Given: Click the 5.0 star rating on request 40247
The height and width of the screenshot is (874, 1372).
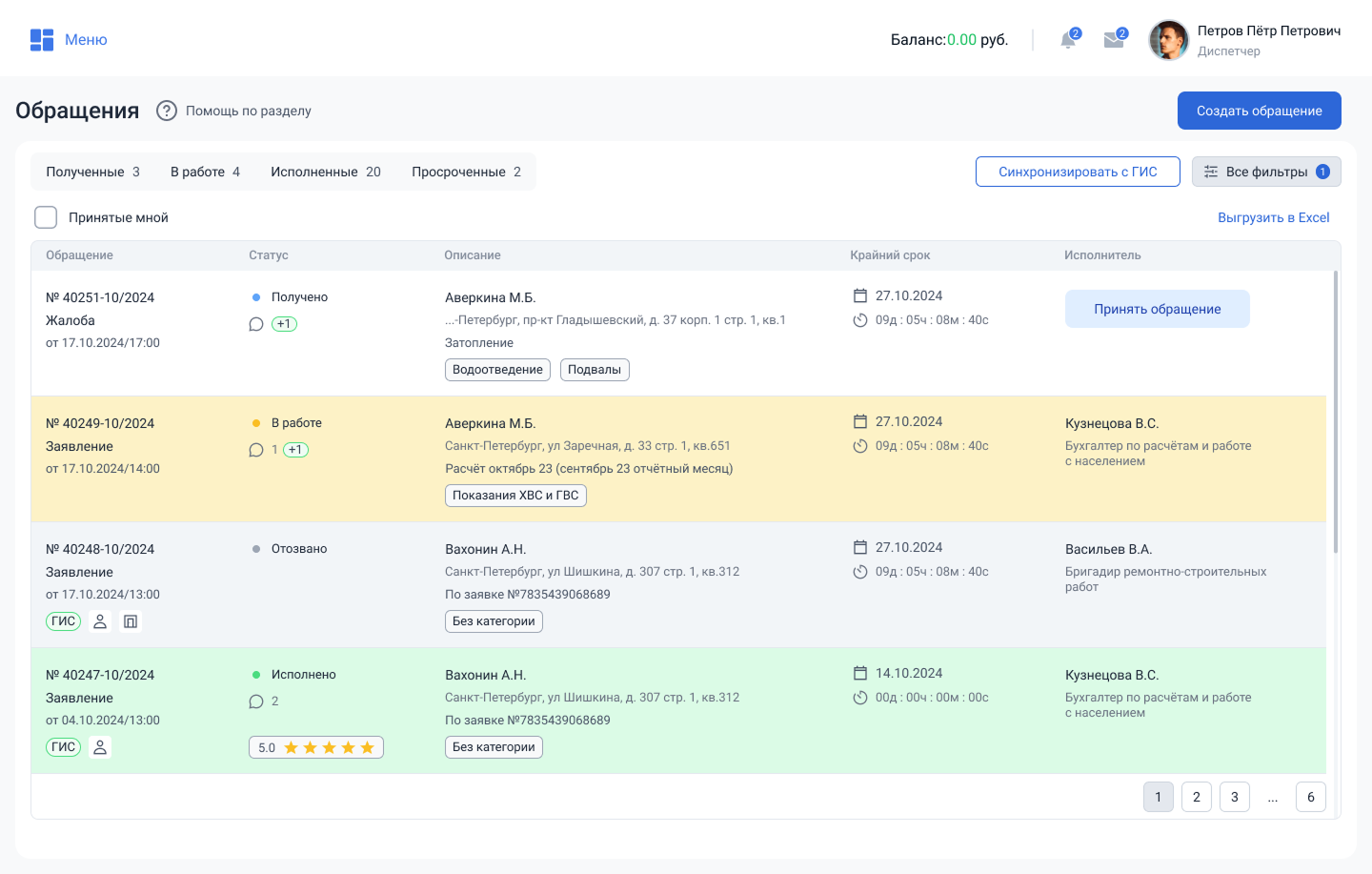Looking at the screenshot, I should (316, 747).
